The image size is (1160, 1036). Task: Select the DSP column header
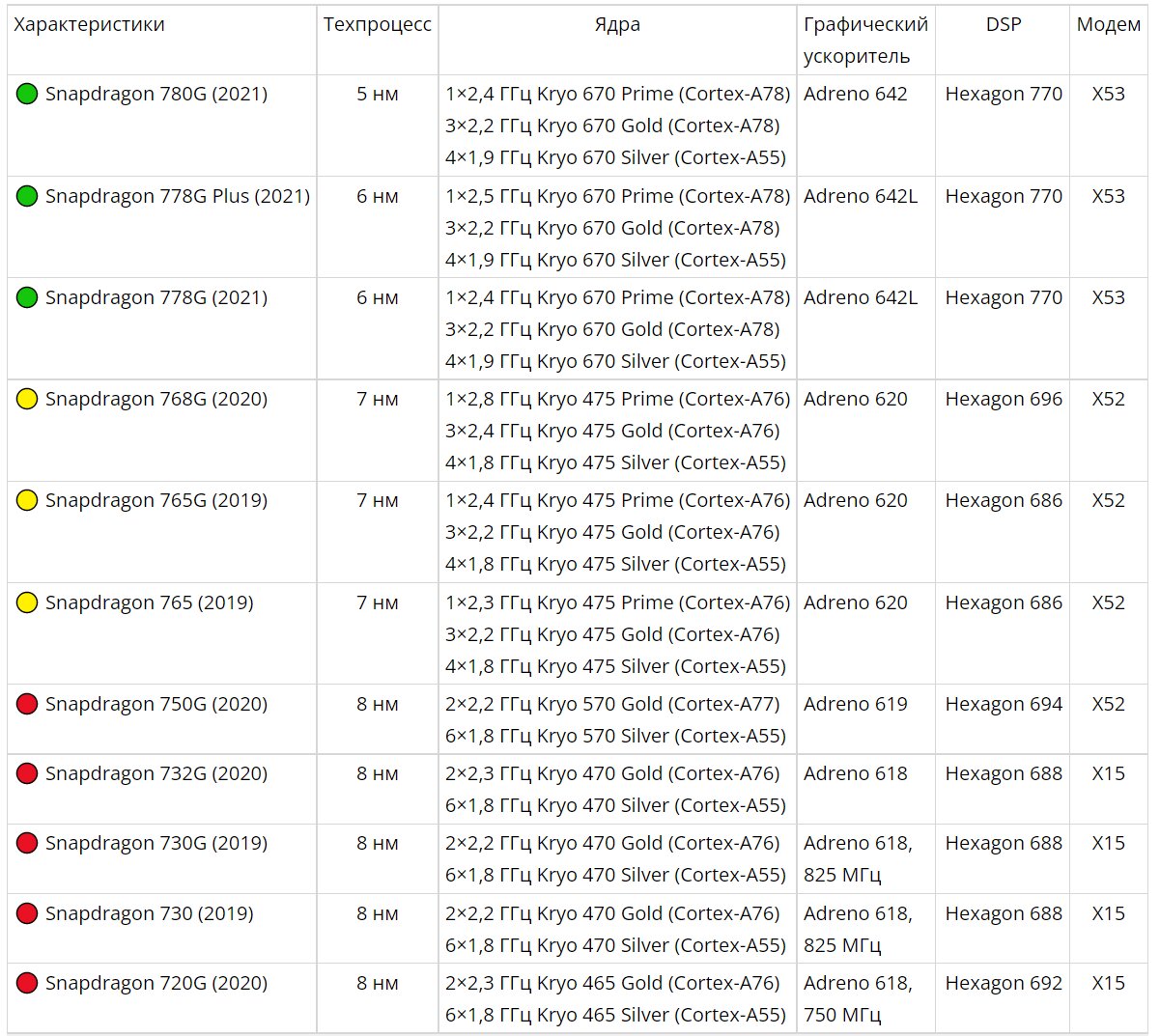pyautogui.click(x=1004, y=25)
